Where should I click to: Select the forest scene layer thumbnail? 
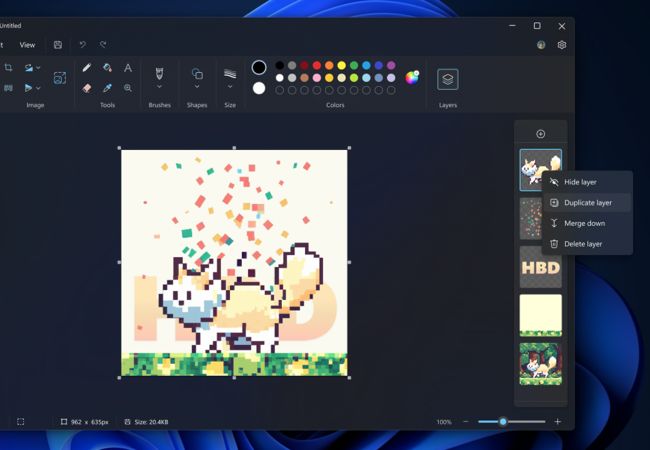tap(541, 364)
